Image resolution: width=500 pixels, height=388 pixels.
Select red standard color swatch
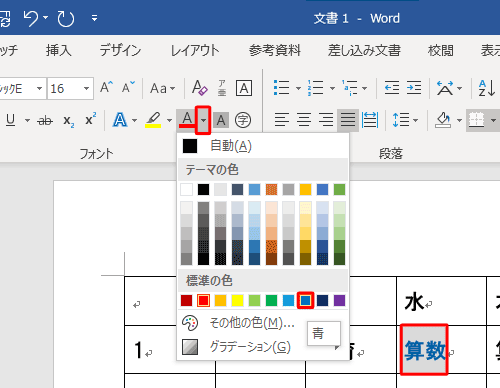(x=203, y=300)
